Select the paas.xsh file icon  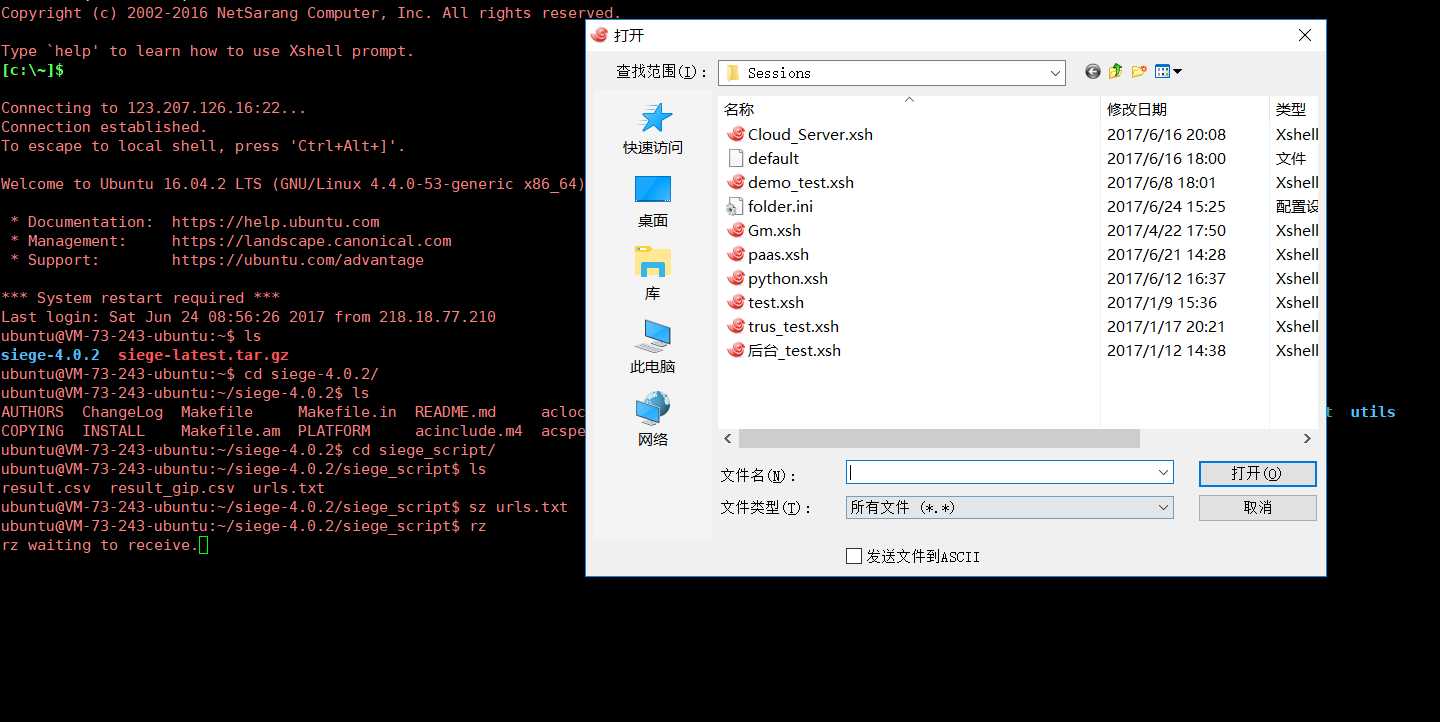(735, 254)
